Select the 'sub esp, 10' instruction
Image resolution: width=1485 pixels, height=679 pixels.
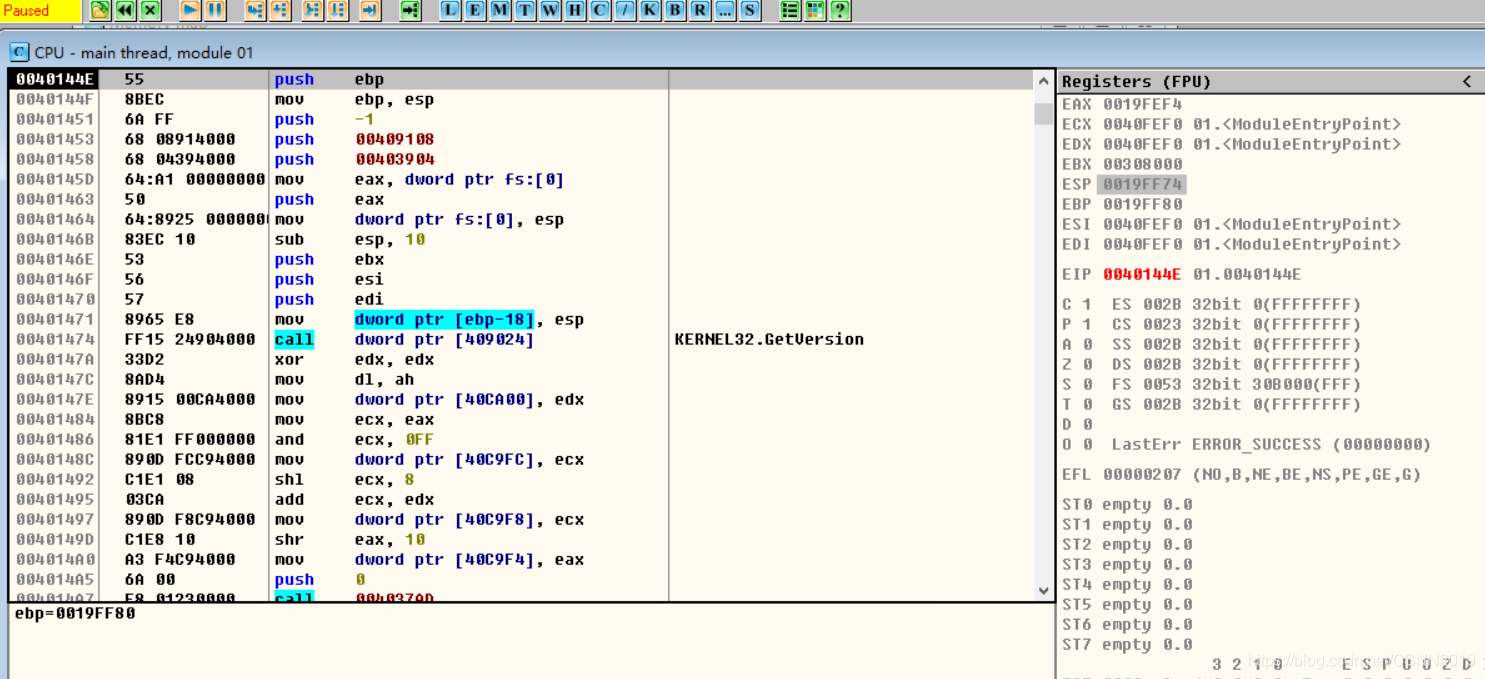521,239
